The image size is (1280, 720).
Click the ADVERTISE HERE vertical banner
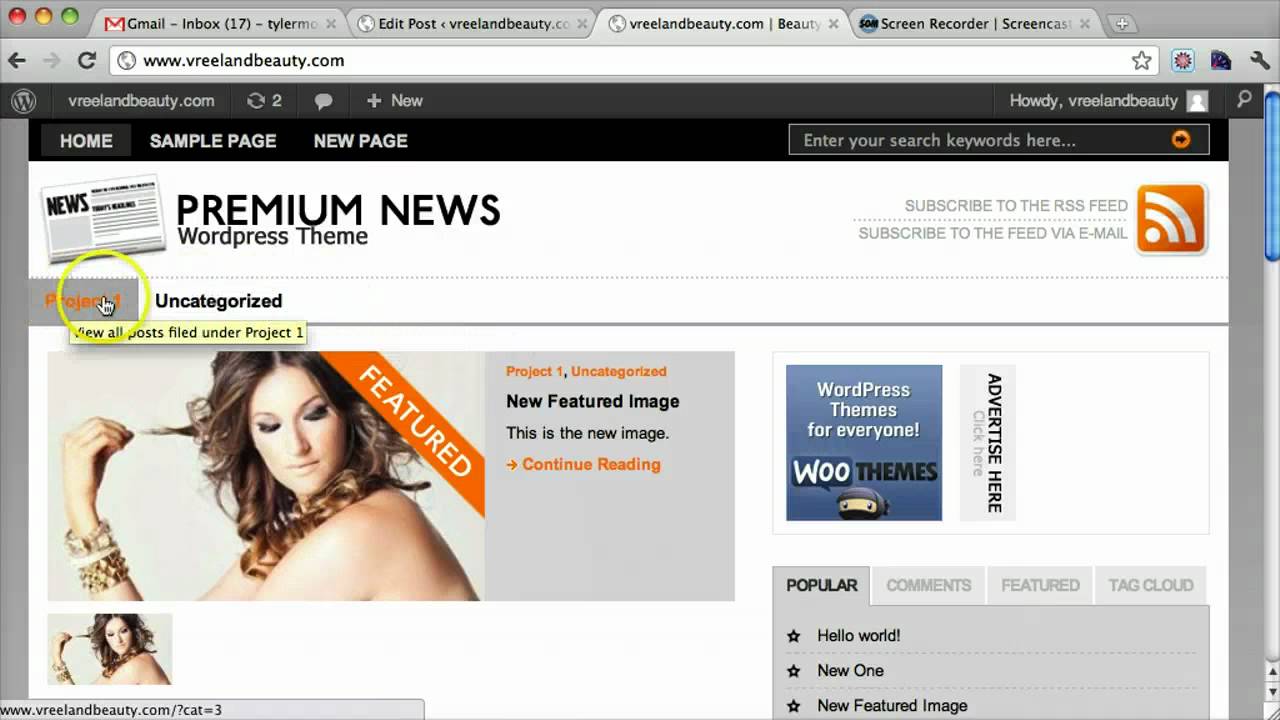pyautogui.click(x=988, y=443)
